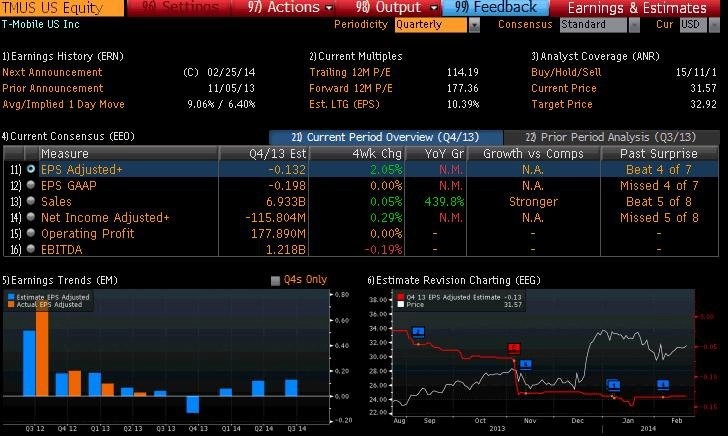The image size is (728, 436).
Task: Click the arrow beside Quarterly periodicity
Action: [x=474, y=25]
